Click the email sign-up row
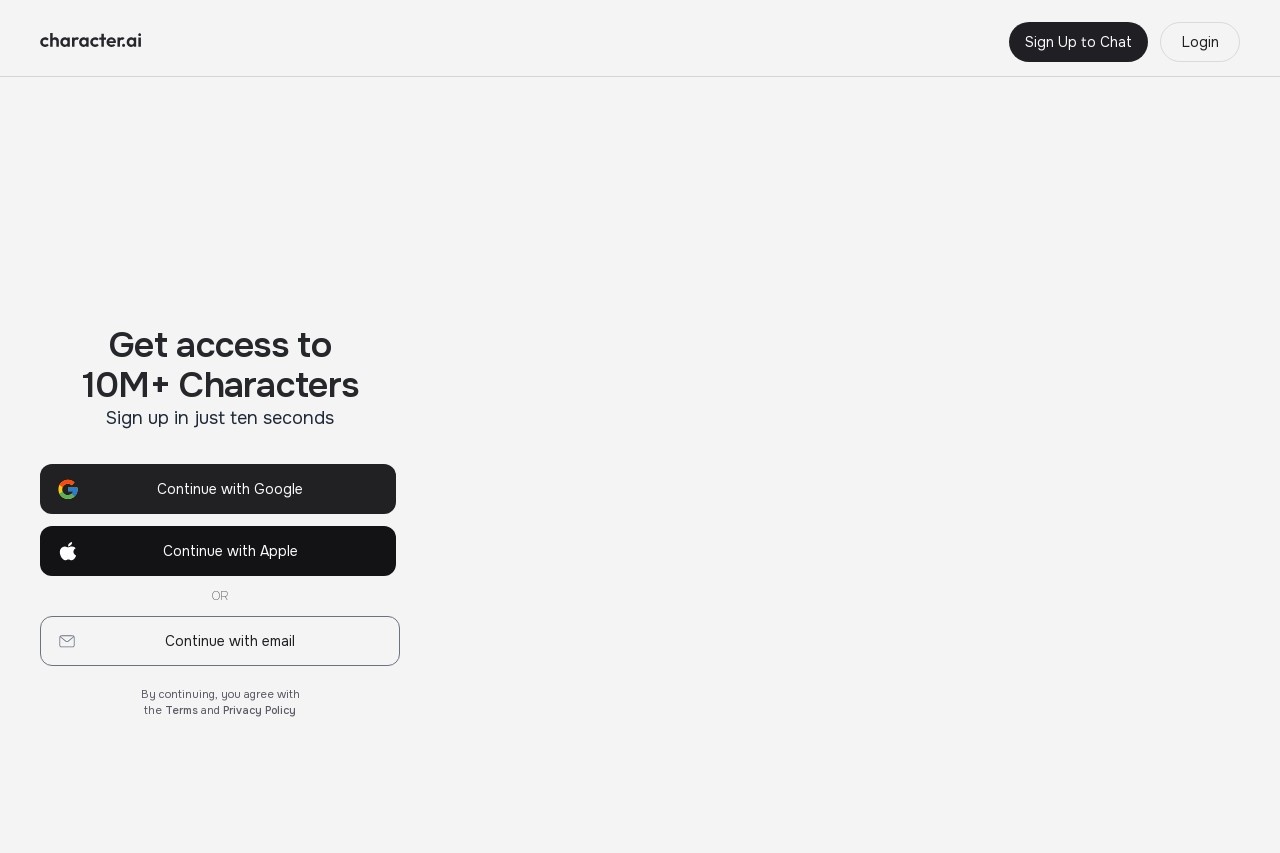Screen dimensions: 1280x853 (x=218, y=641)
